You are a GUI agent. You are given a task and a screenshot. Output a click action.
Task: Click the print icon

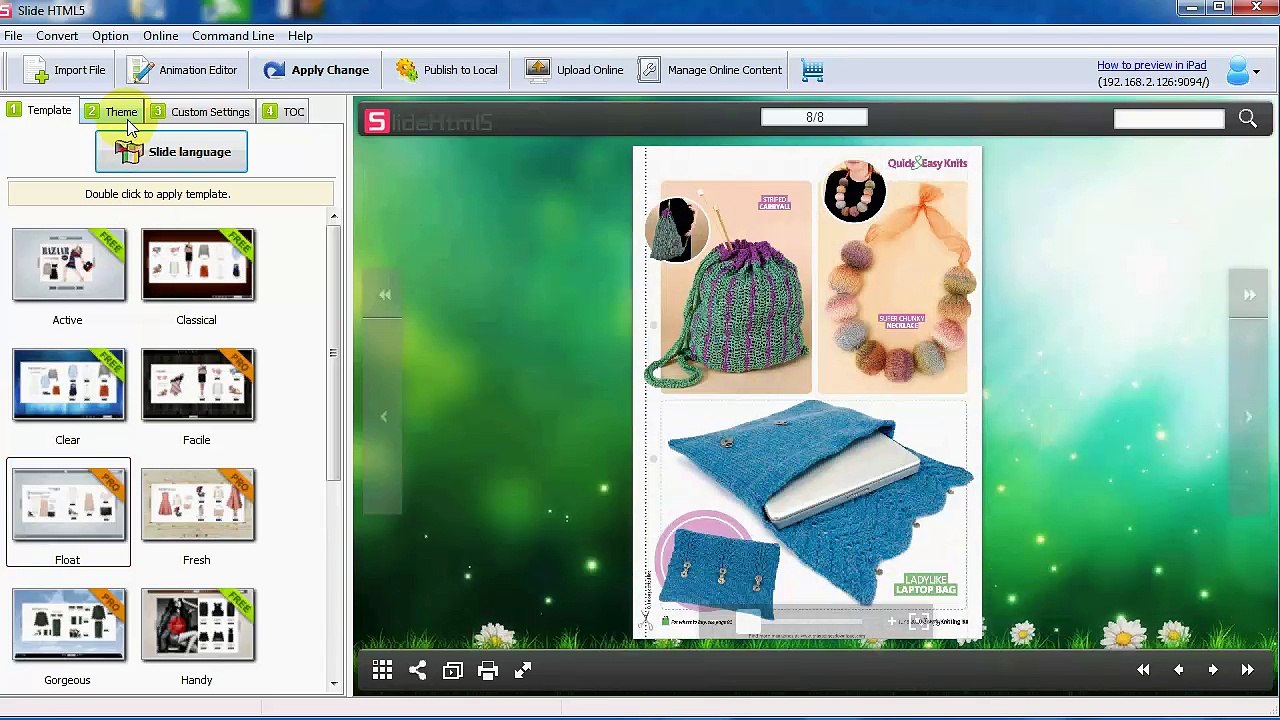[x=487, y=671]
